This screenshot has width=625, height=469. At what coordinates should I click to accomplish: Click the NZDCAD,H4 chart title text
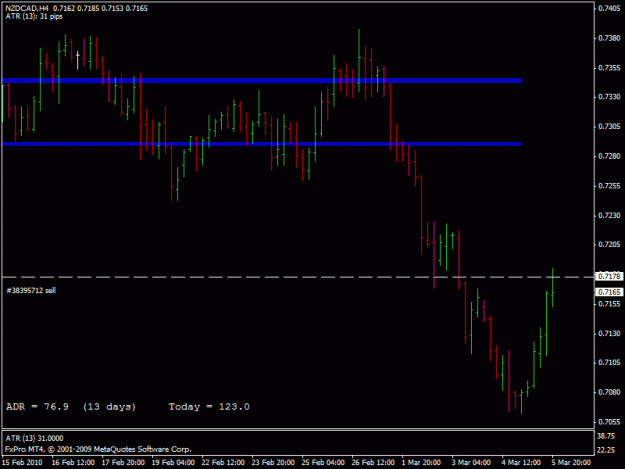pyautogui.click(x=27, y=8)
